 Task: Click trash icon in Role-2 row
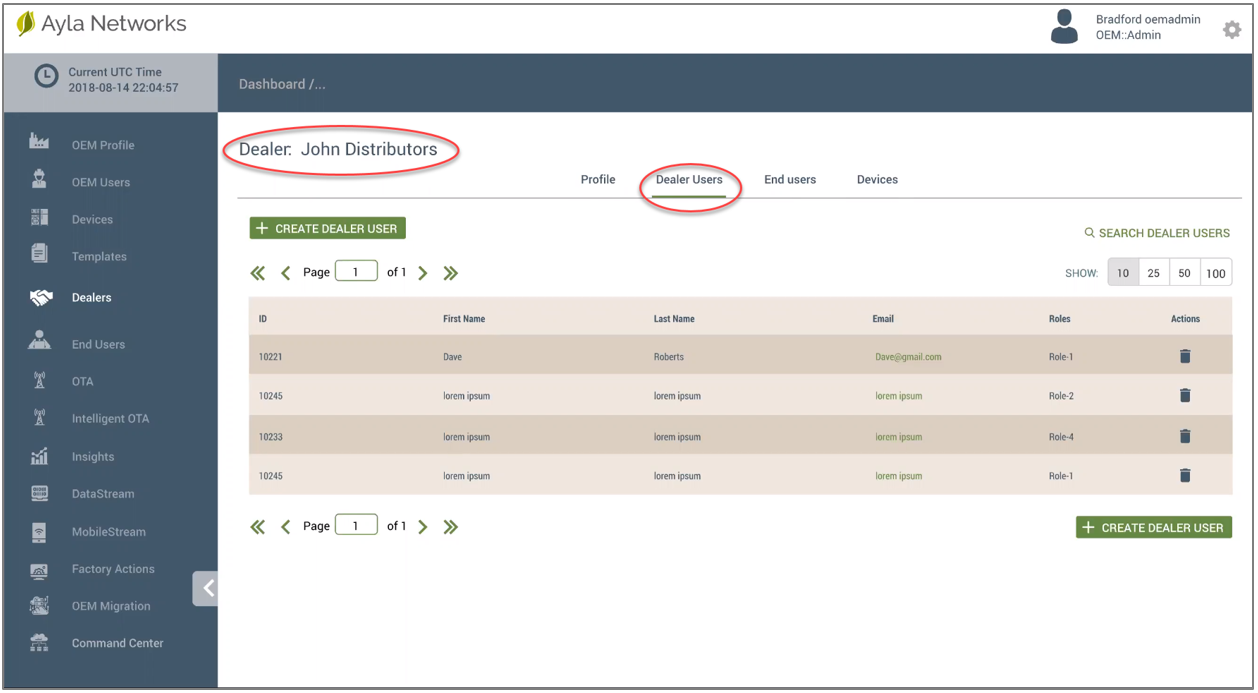(x=1185, y=395)
